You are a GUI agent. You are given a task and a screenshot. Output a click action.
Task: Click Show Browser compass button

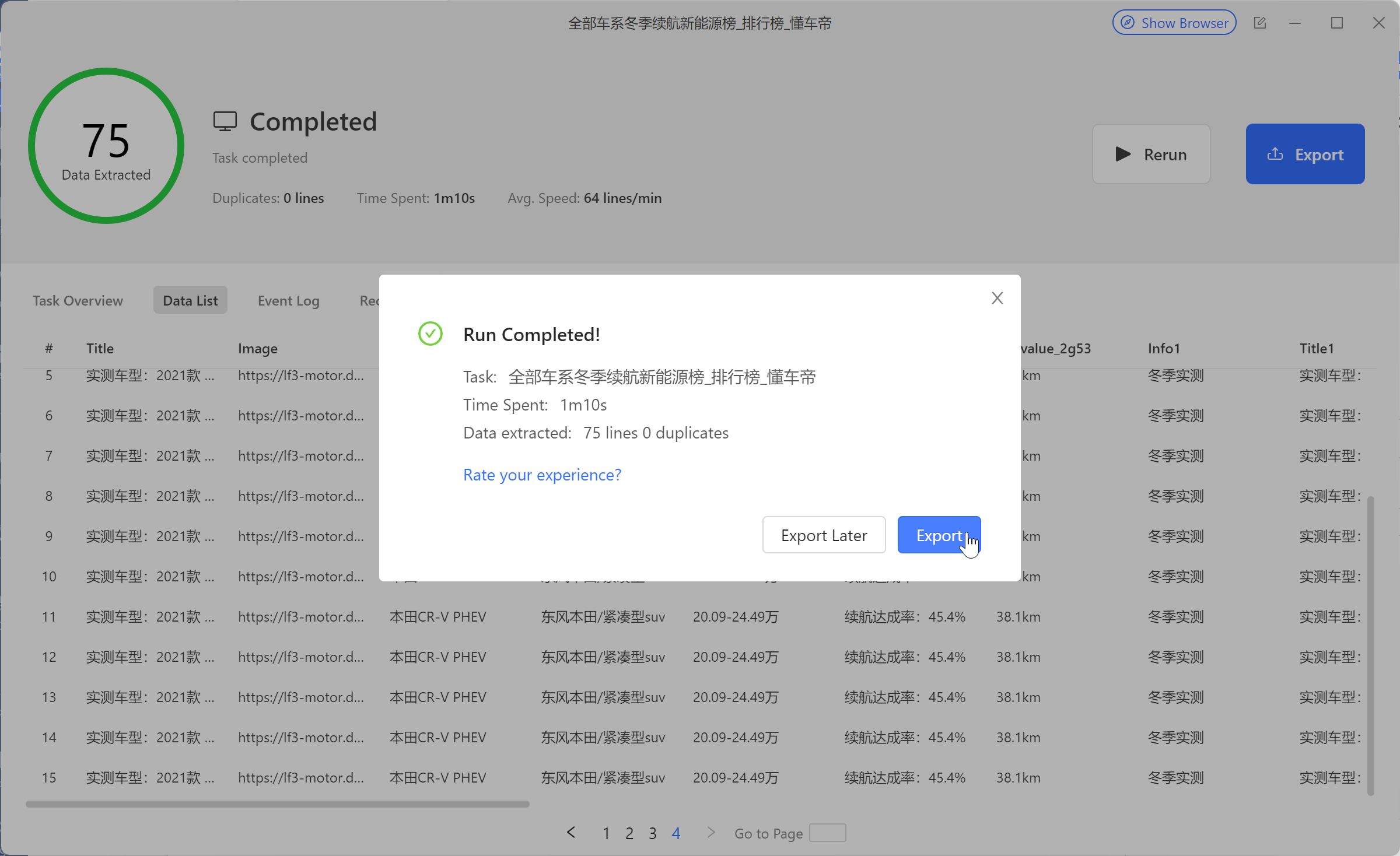(1174, 23)
